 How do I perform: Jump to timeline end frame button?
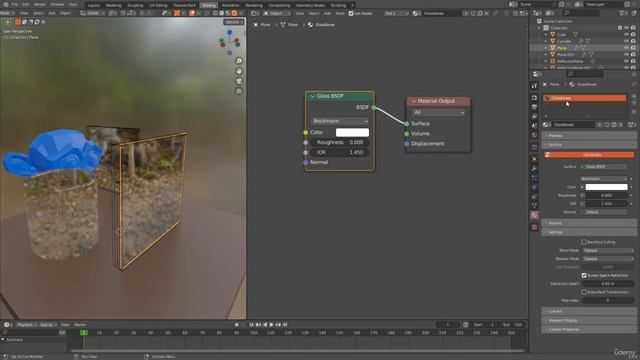(x=285, y=325)
